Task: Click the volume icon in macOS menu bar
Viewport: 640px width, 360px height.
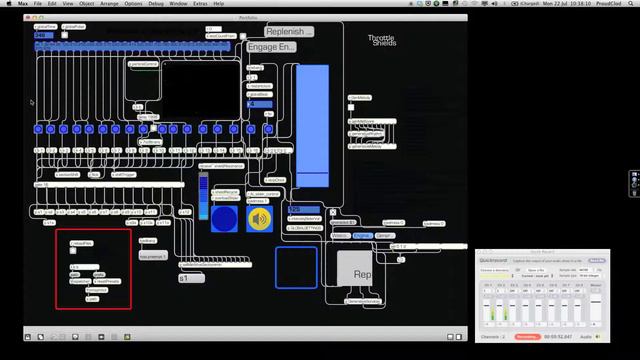Action: (494, 3)
